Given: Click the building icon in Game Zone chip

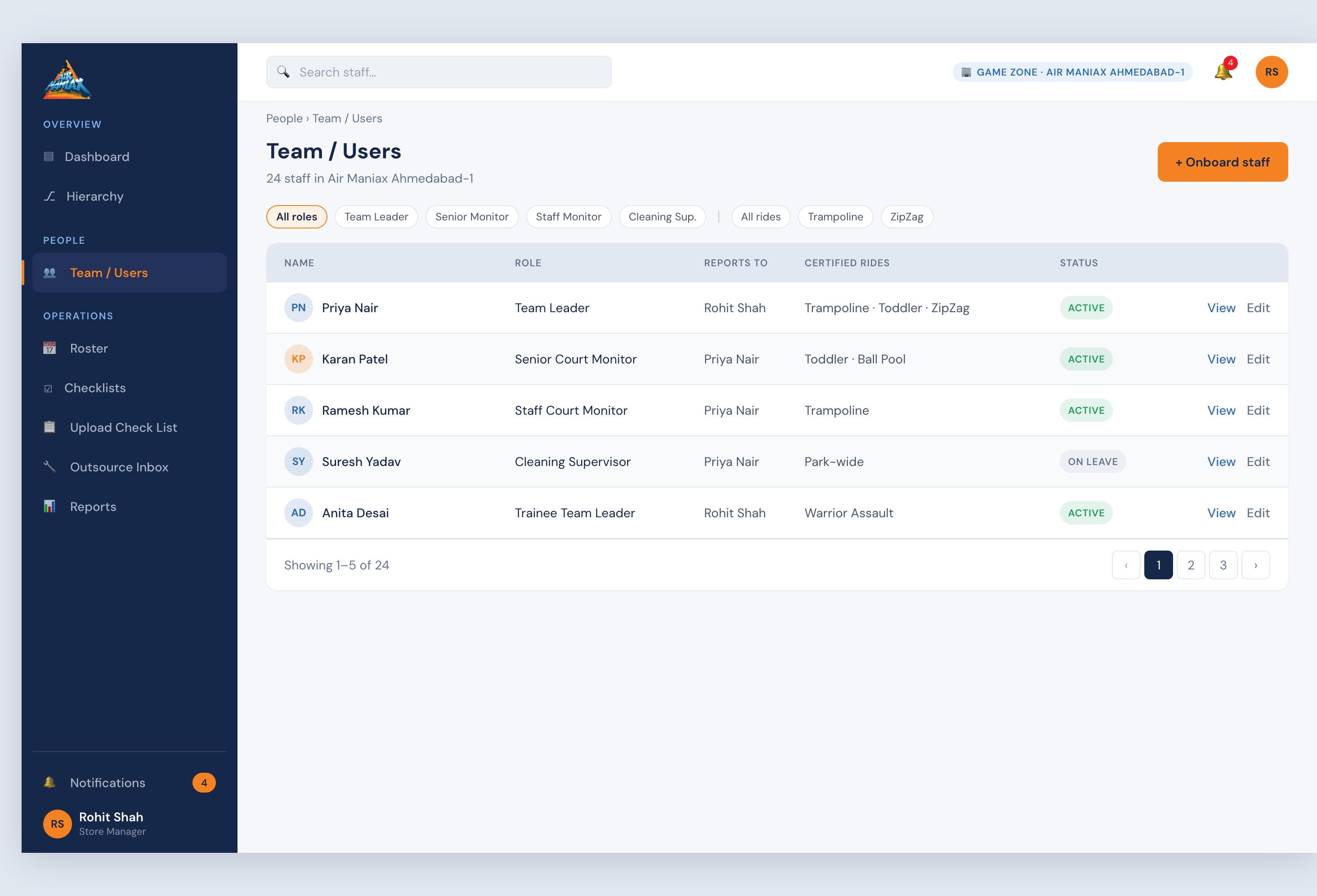Looking at the screenshot, I should [x=967, y=72].
